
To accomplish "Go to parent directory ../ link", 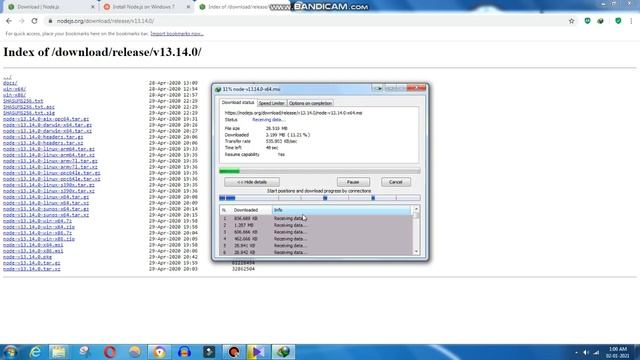I will pos(7,77).
